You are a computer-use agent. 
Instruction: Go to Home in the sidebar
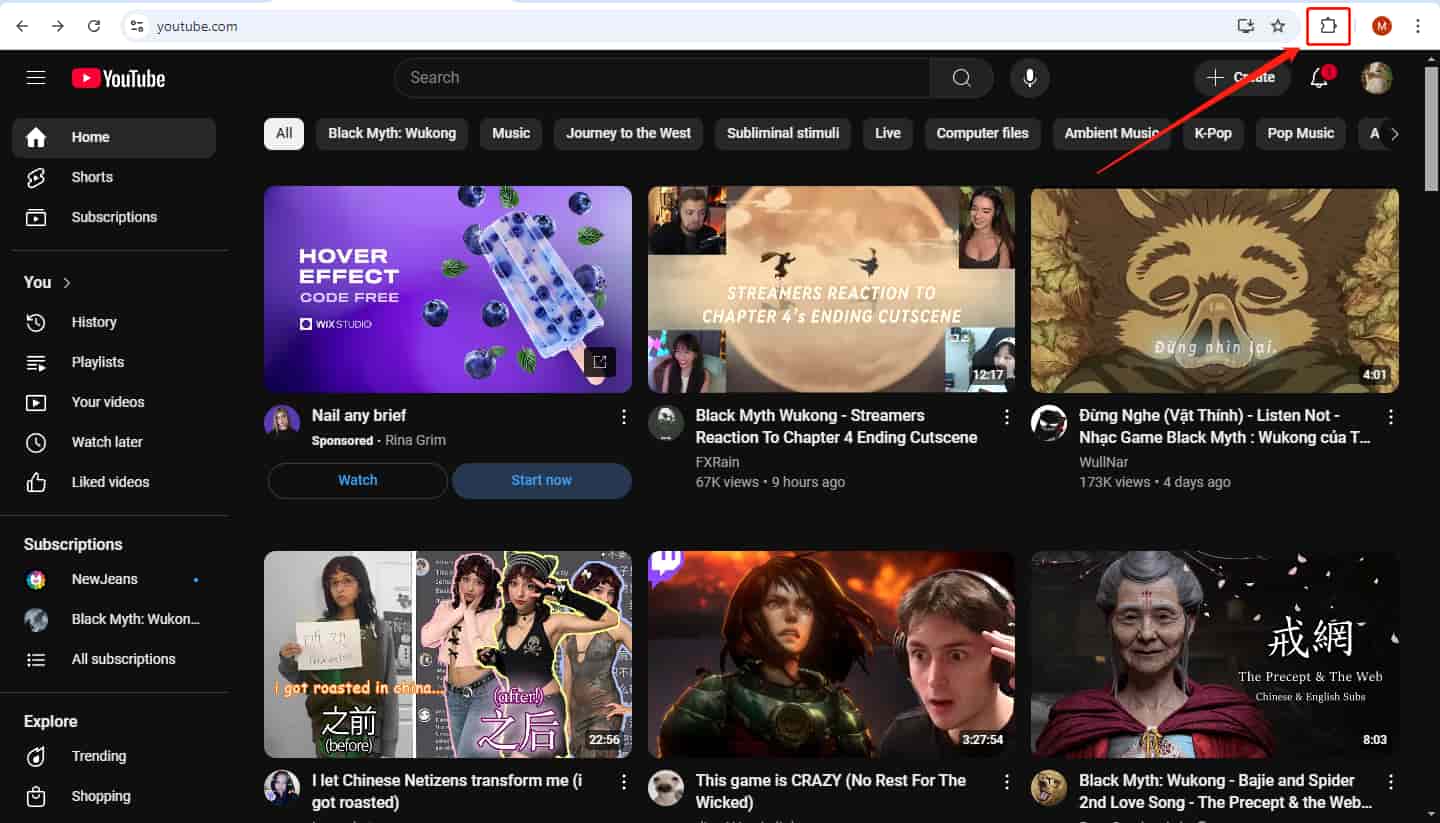tap(114, 138)
